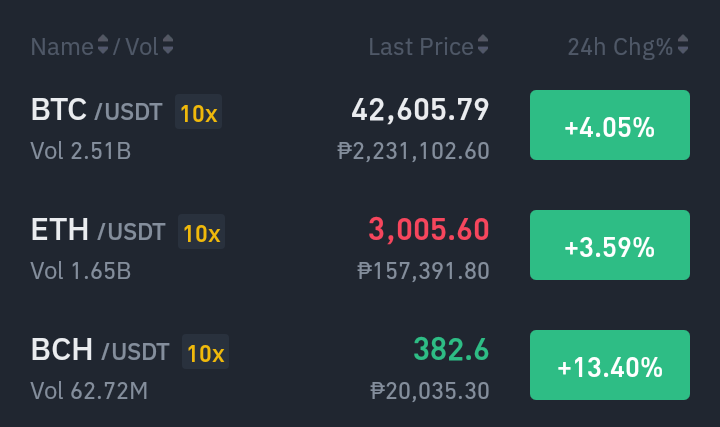Open the BCH /USDT pair
The image size is (720, 427).
(x=100, y=350)
